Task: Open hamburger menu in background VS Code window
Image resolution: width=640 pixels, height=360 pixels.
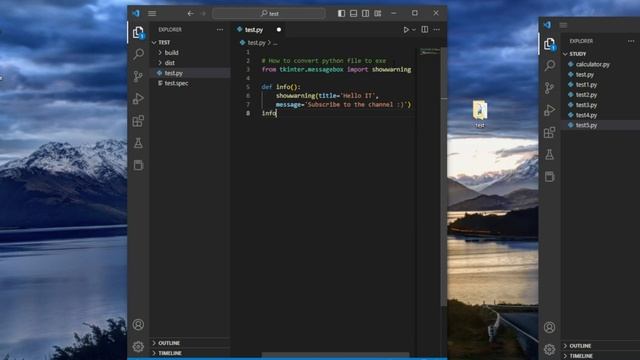Action: (563, 25)
